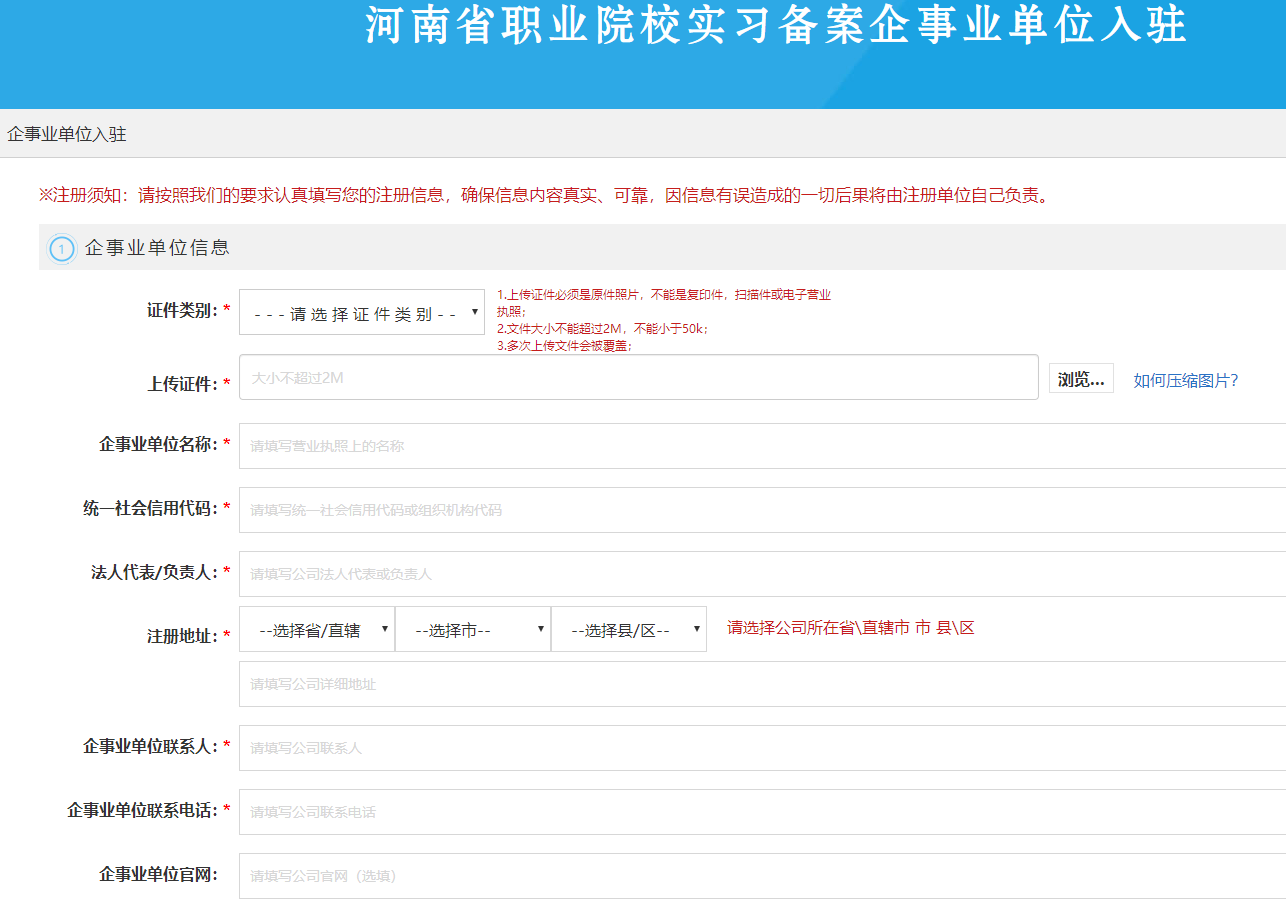1286x899 pixels.
Task: Click the 企事业单位信息 section header
Action: tap(157, 248)
